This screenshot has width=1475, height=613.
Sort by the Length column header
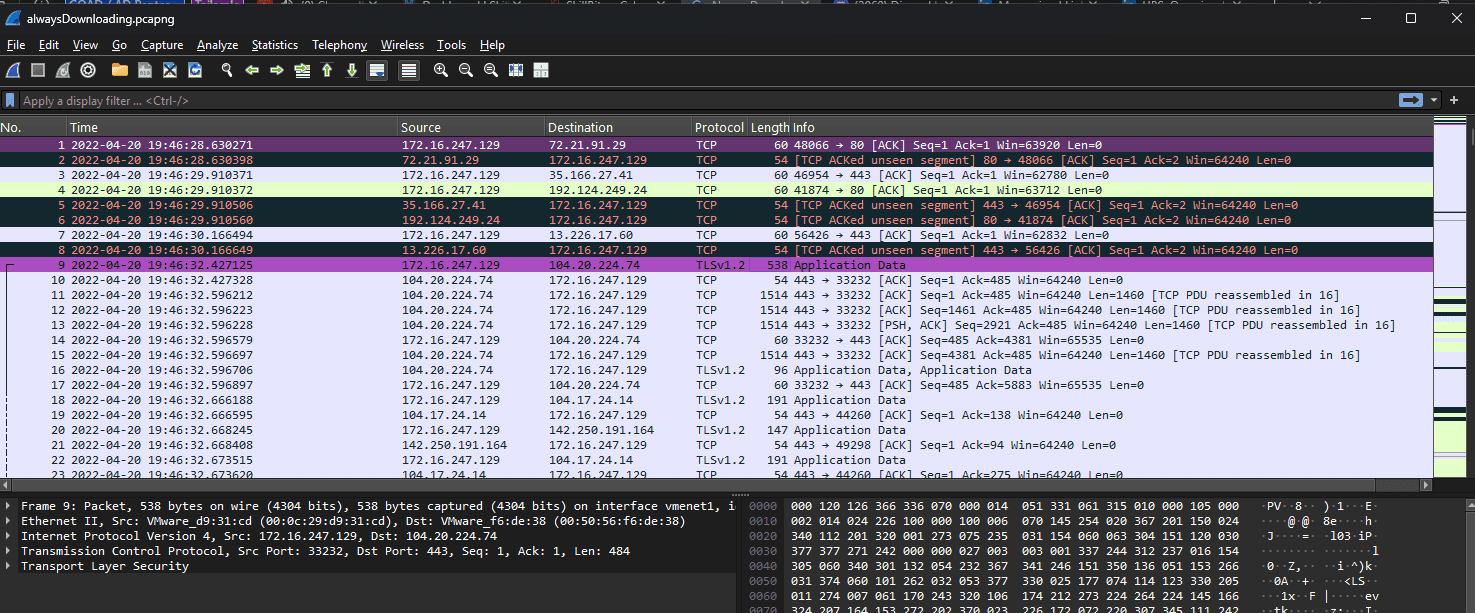(769, 127)
